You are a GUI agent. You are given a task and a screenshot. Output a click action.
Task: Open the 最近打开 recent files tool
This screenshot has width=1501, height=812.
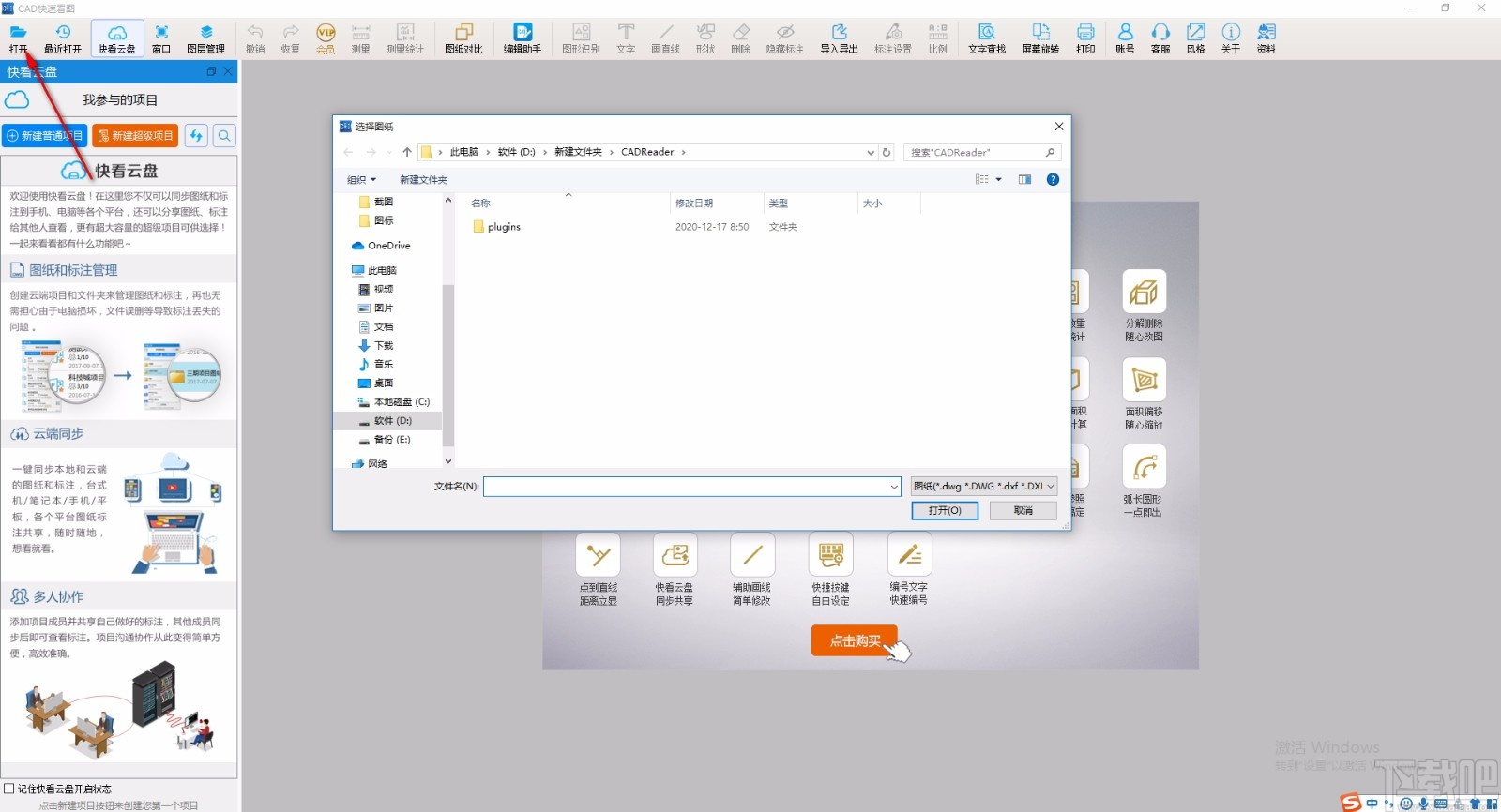pos(63,38)
